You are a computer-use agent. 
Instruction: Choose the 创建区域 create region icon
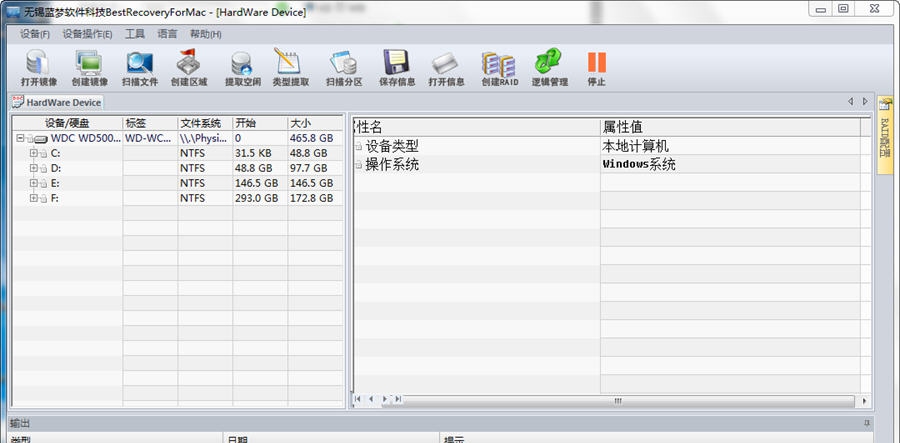tap(189, 68)
